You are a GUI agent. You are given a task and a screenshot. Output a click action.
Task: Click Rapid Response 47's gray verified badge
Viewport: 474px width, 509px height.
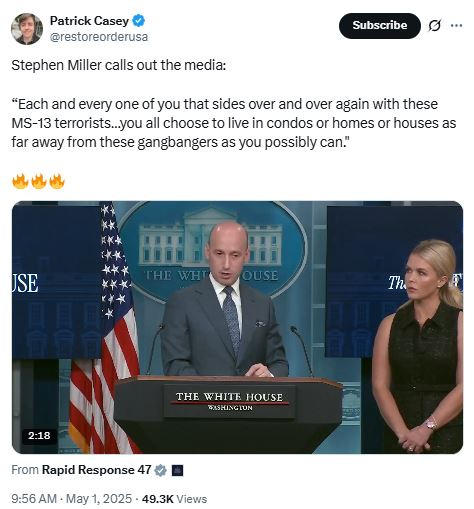pos(161,470)
